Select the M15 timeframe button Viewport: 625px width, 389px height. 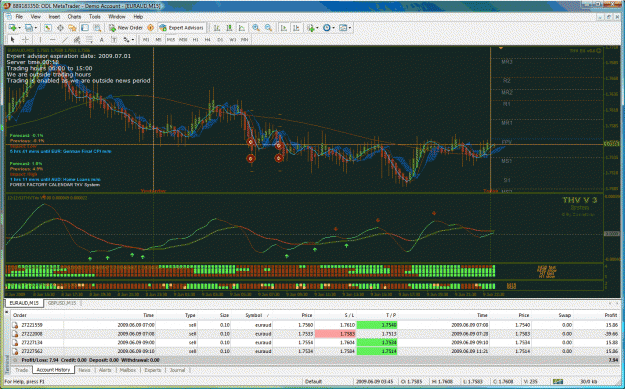tap(171, 39)
